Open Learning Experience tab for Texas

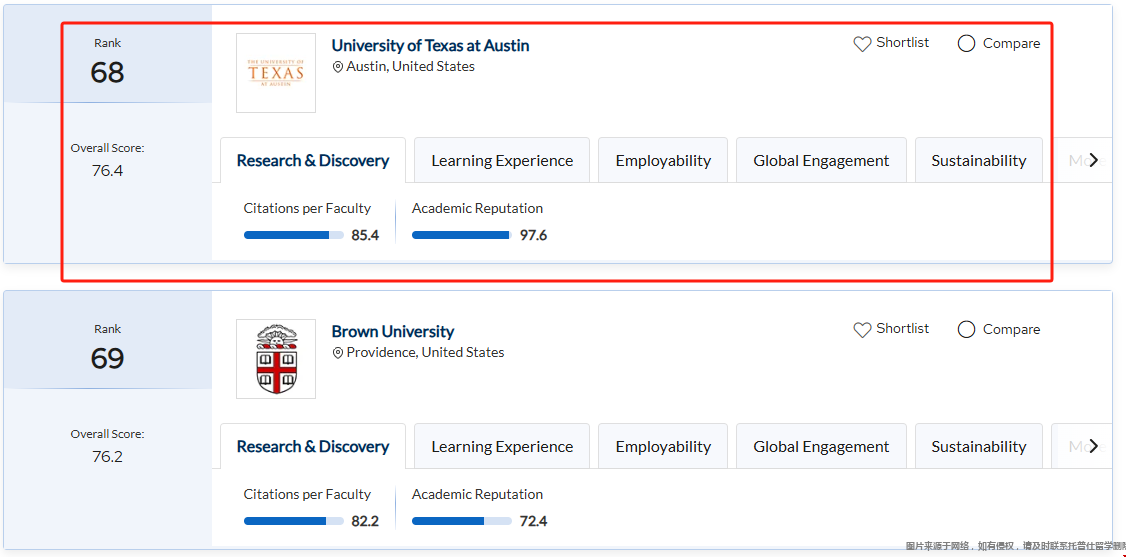[502, 161]
